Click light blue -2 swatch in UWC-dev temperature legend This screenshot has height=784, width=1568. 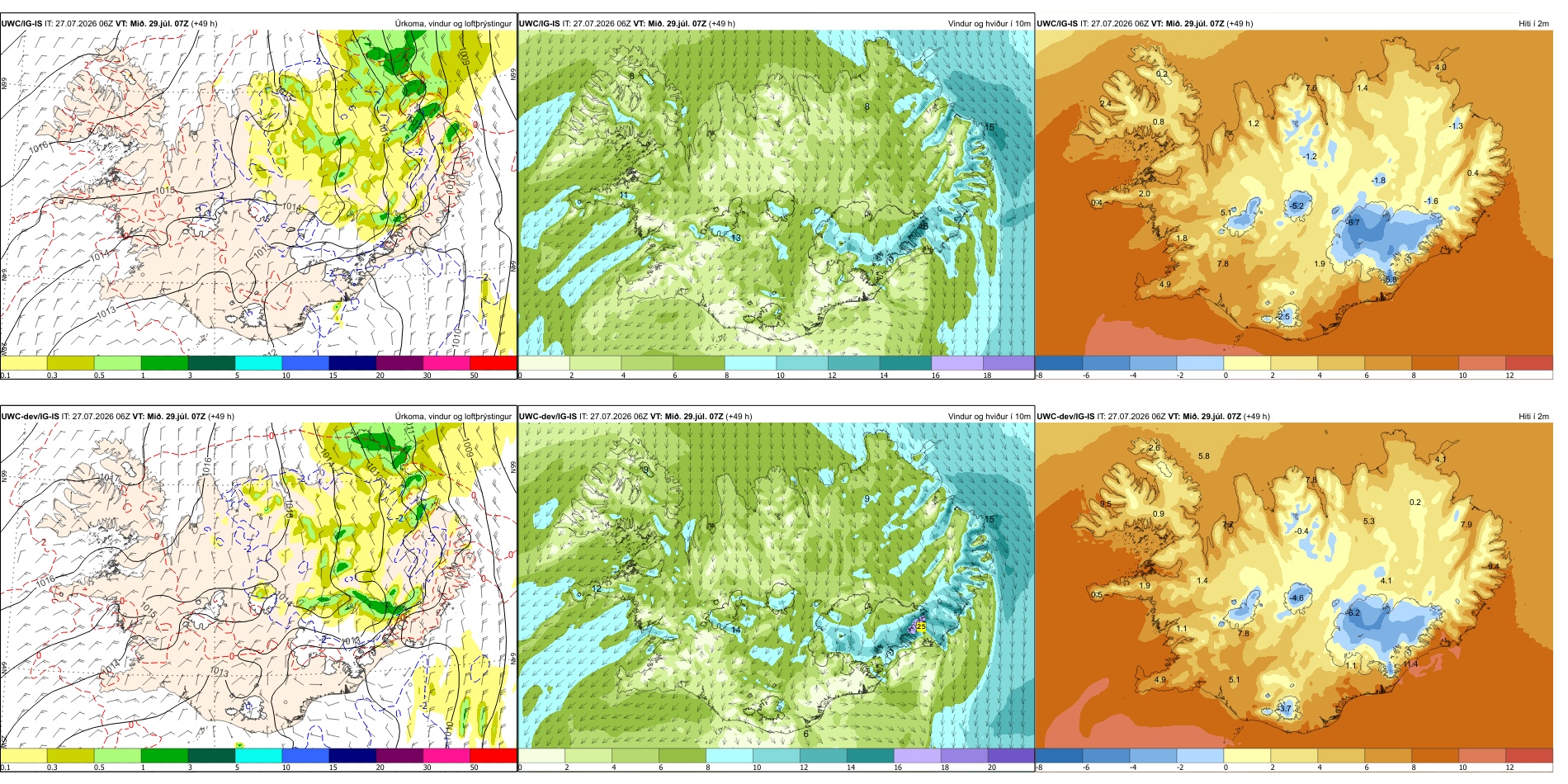click(x=1200, y=756)
